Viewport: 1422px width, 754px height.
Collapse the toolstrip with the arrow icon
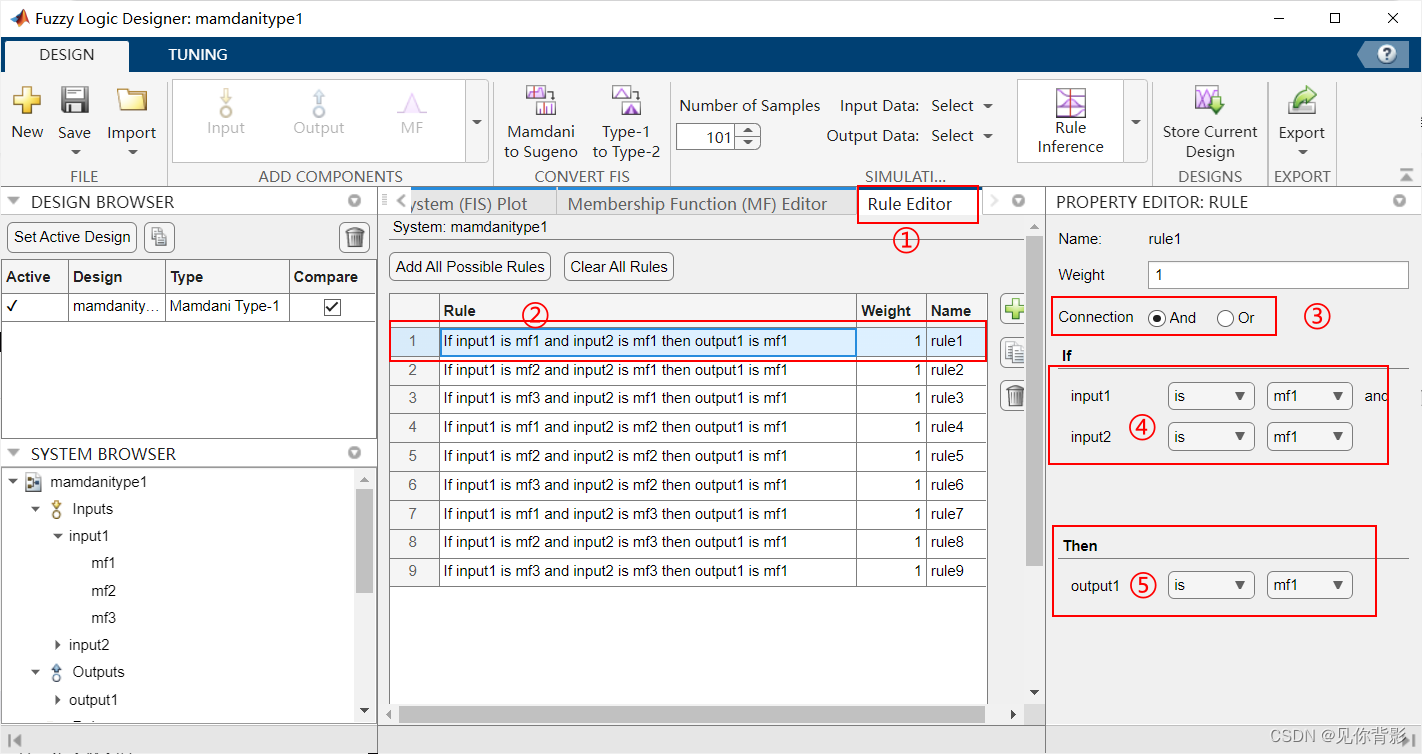(1406, 175)
